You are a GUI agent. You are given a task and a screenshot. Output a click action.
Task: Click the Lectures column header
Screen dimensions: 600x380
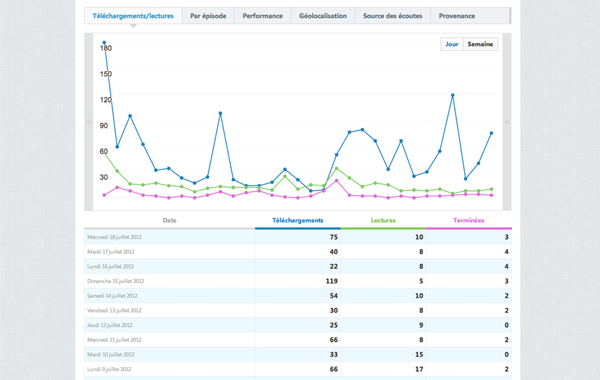point(383,220)
